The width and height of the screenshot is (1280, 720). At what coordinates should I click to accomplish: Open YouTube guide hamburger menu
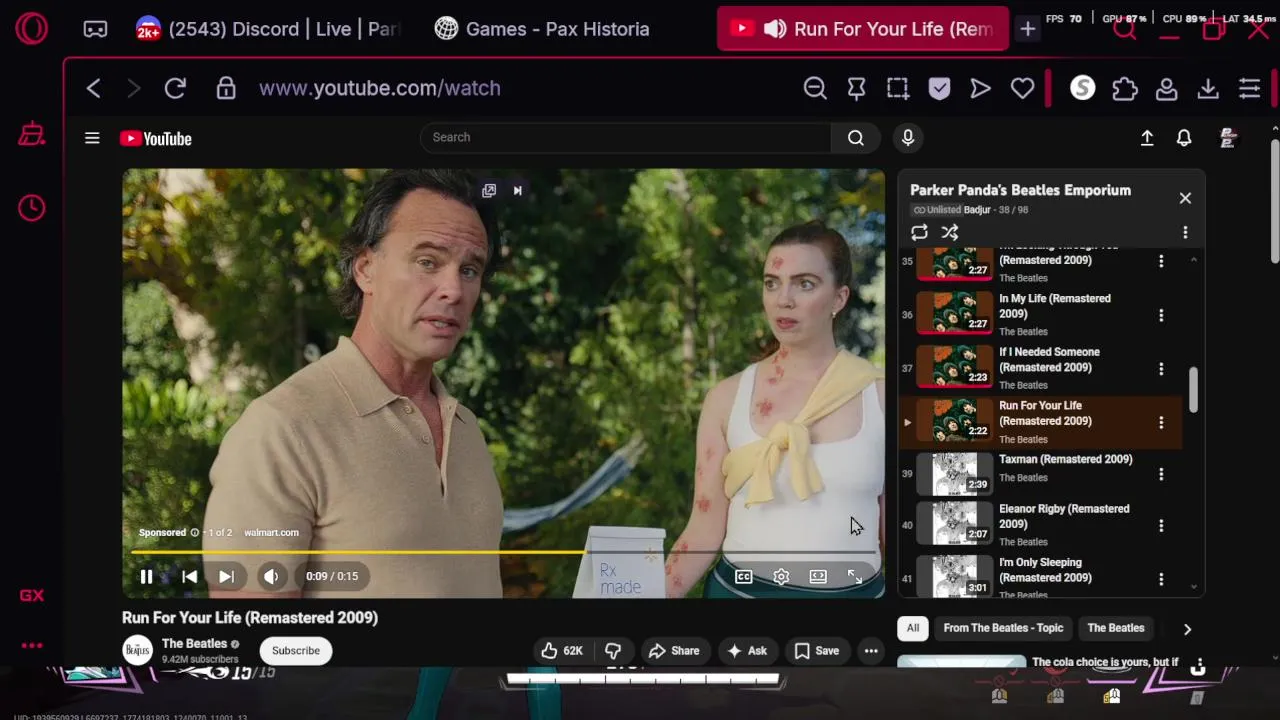(92, 138)
